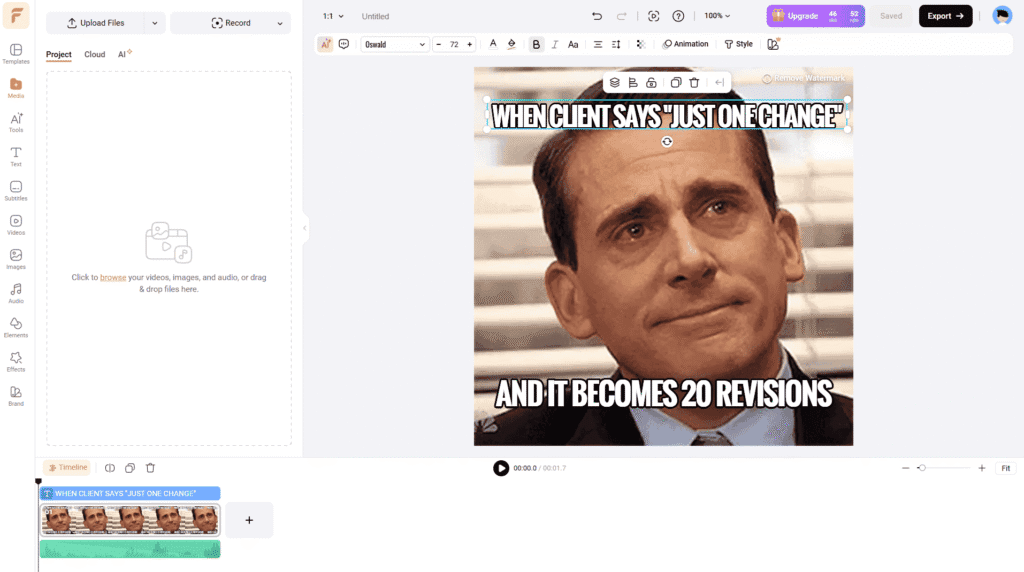Open line spacing options
The width and height of the screenshot is (1024, 572).
pos(616,44)
